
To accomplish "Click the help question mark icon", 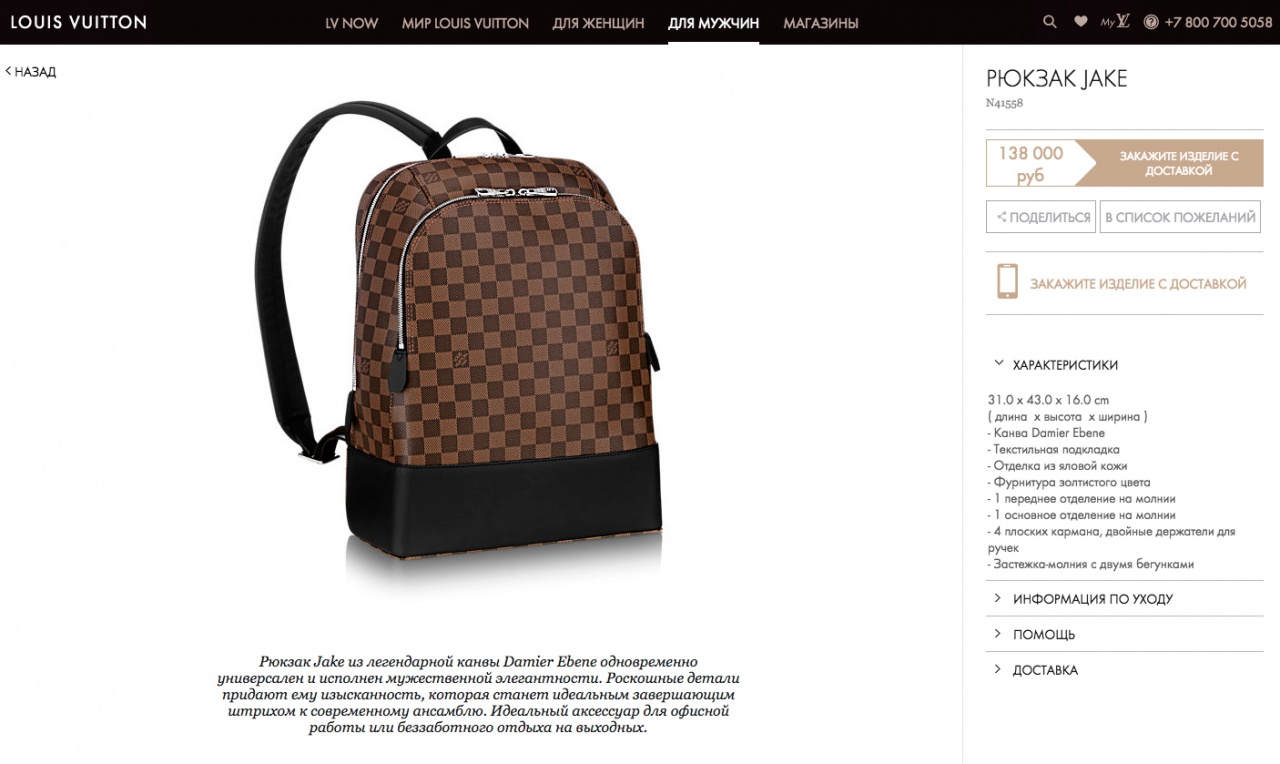I will (1151, 22).
